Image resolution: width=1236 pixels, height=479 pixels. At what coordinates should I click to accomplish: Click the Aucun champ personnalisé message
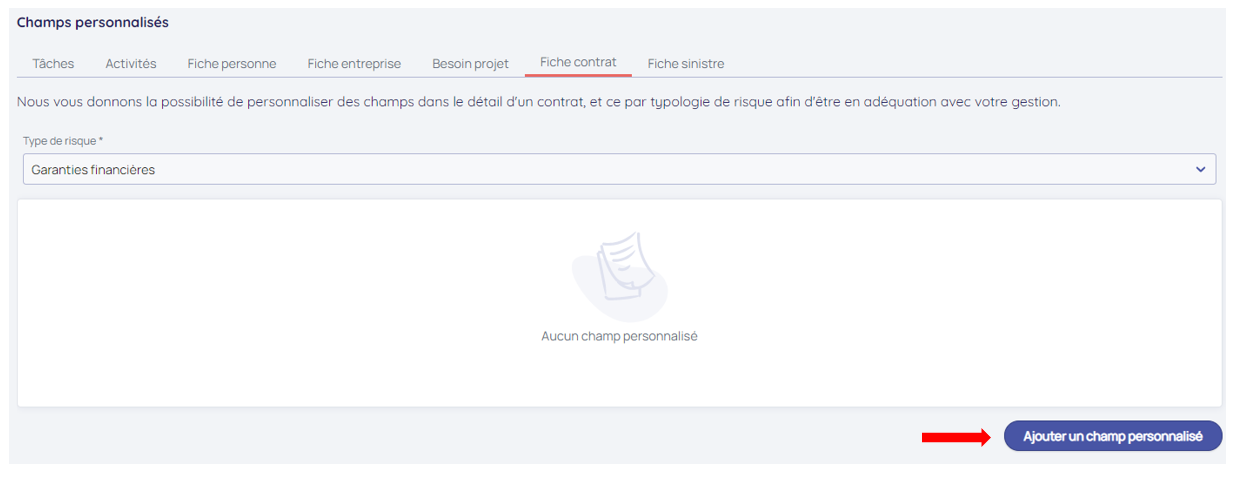click(x=619, y=336)
